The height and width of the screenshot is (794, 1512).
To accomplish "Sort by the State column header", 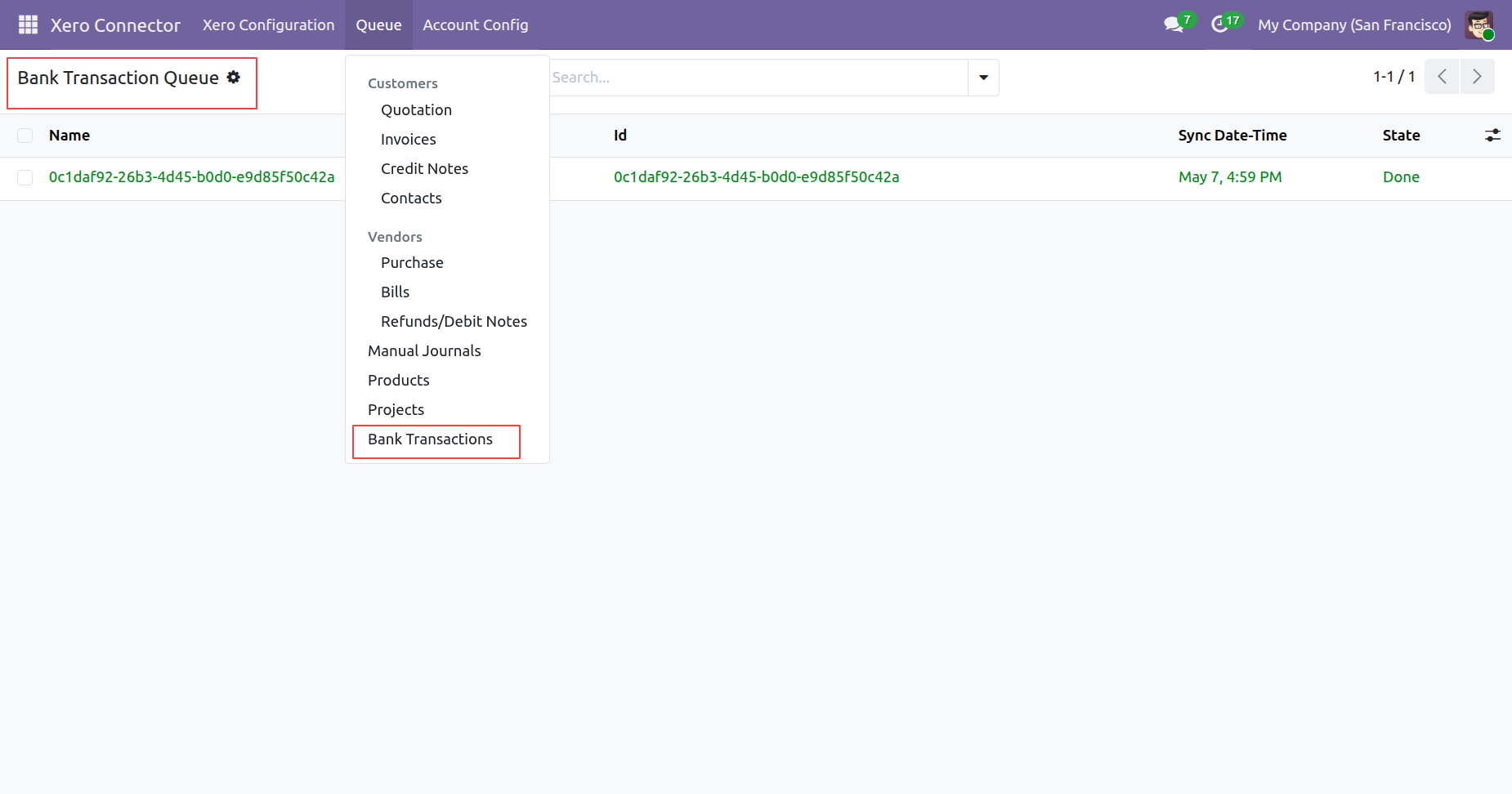I will click(1401, 136).
